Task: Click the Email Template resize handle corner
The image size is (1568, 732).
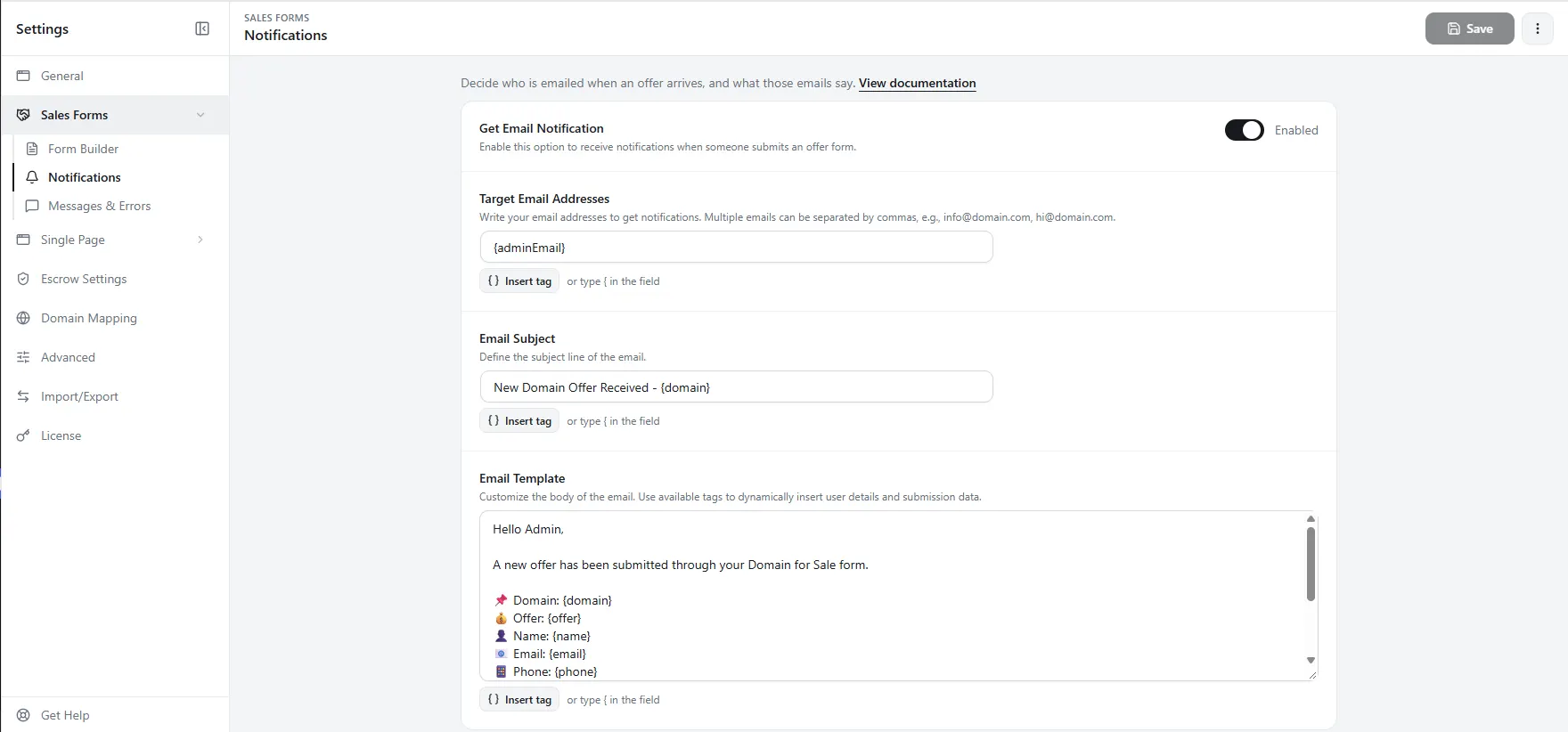Action: (1311, 675)
